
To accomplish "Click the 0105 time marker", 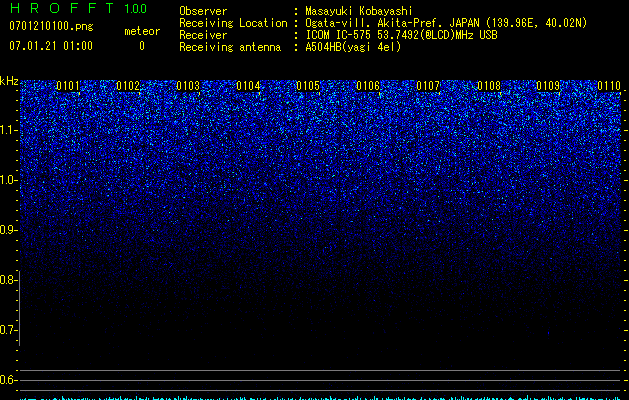I will (308, 86).
